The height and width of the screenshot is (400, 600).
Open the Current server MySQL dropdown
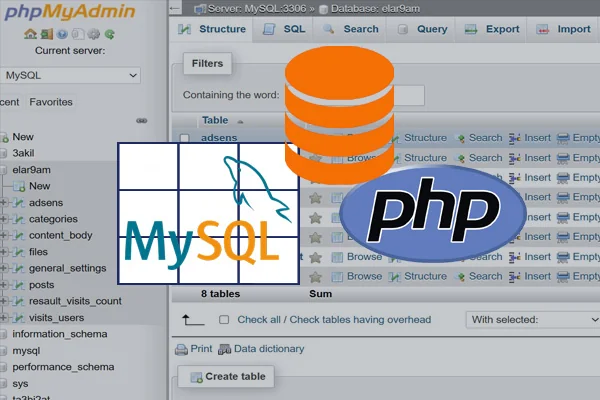70,75
